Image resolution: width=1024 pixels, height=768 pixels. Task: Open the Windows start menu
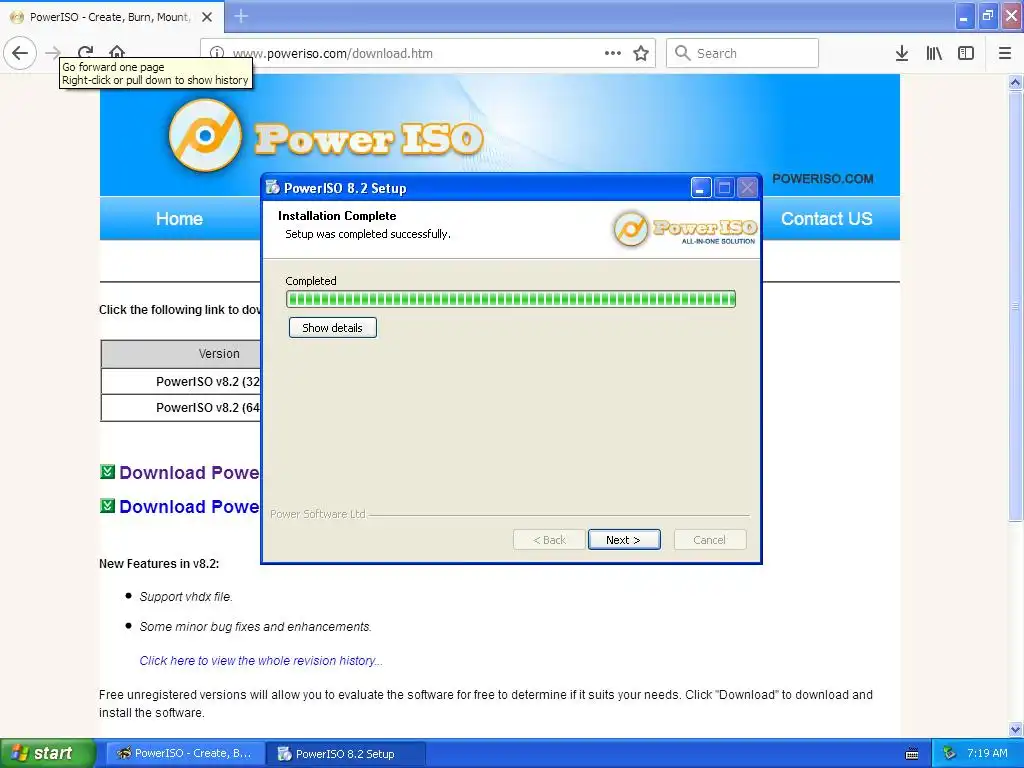46,753
